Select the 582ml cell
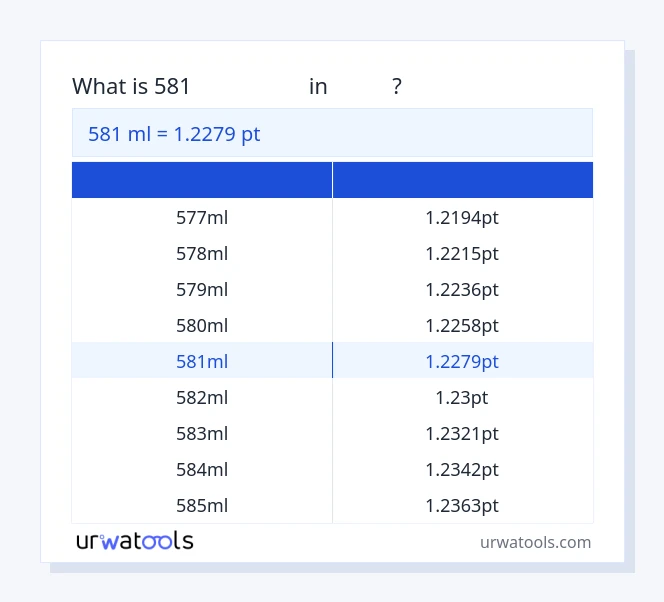The width and height of the screenshot is (664, 602). 202,397
